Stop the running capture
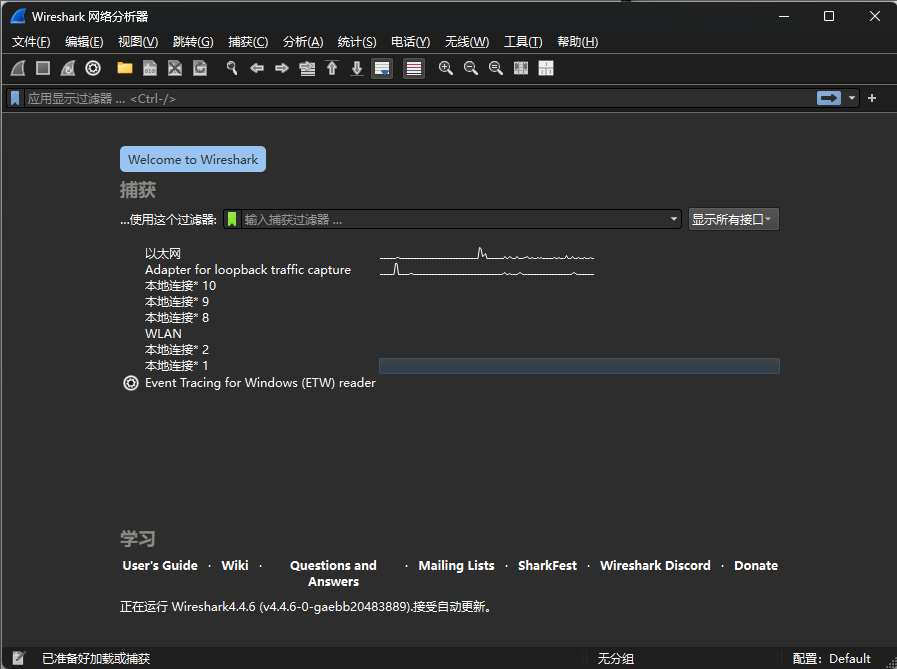The image size is (897, 669). tap(43, 69)
